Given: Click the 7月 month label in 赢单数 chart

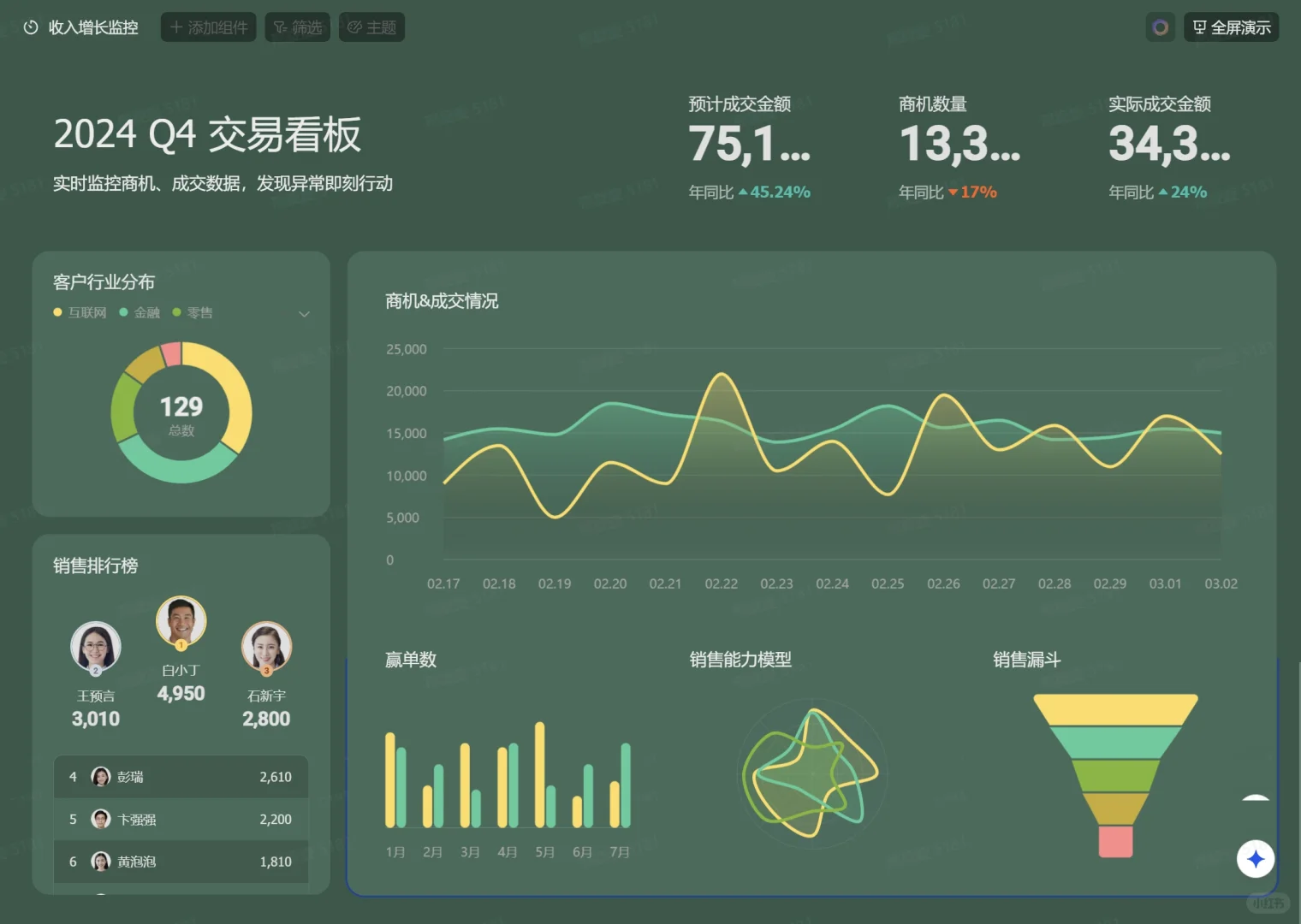Looking at the screenshot, I should (x=620, y=852).
